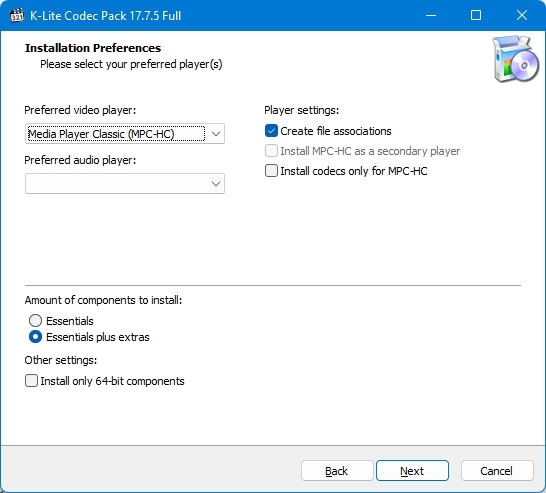Viewport: 546px width, 493px height.
Task: Click the installer box with disc icon
Action: pos(516,58)
